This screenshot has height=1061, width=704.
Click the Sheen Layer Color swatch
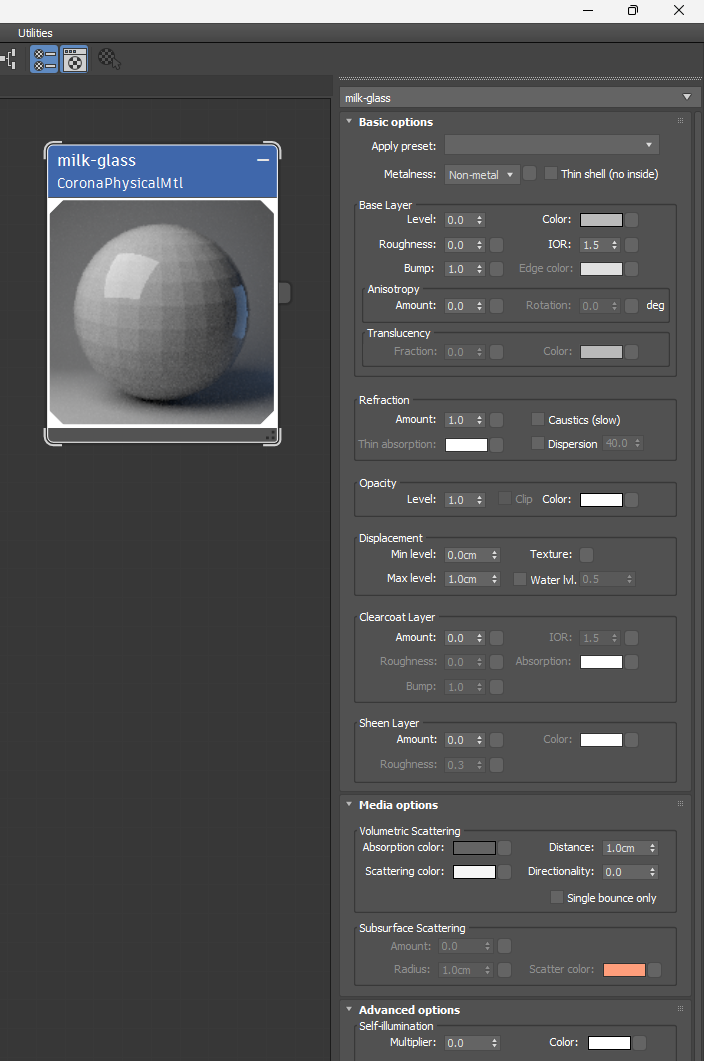pos(601,740)
